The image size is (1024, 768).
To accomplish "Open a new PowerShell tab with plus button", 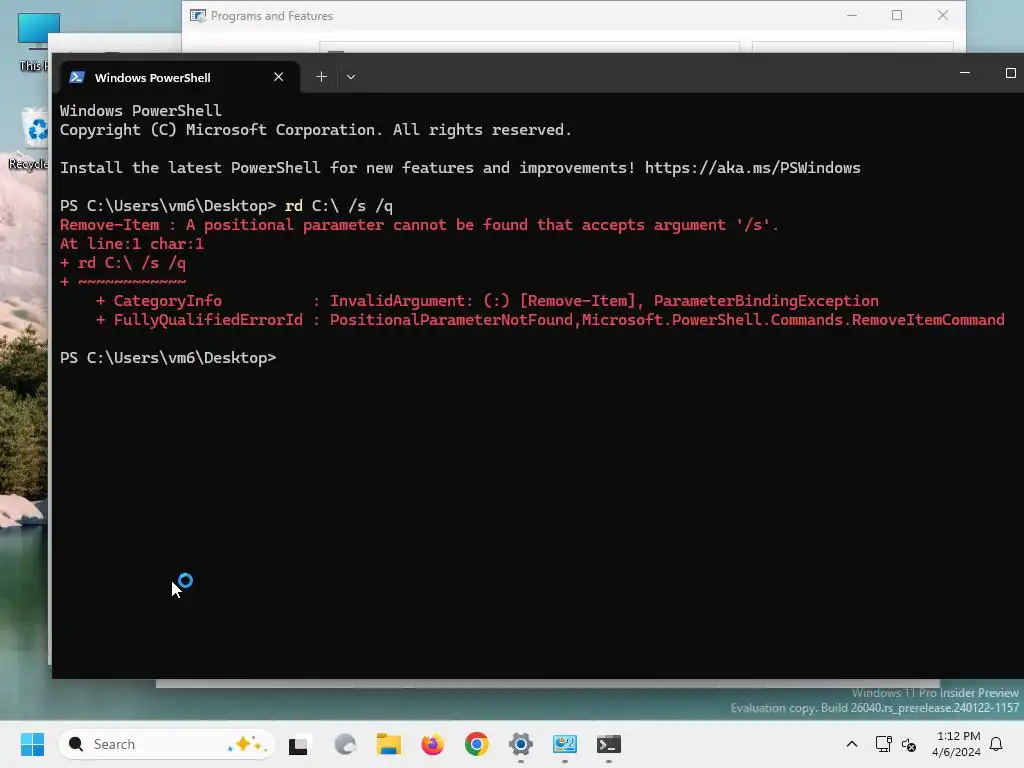I will (x=321, y=77).
